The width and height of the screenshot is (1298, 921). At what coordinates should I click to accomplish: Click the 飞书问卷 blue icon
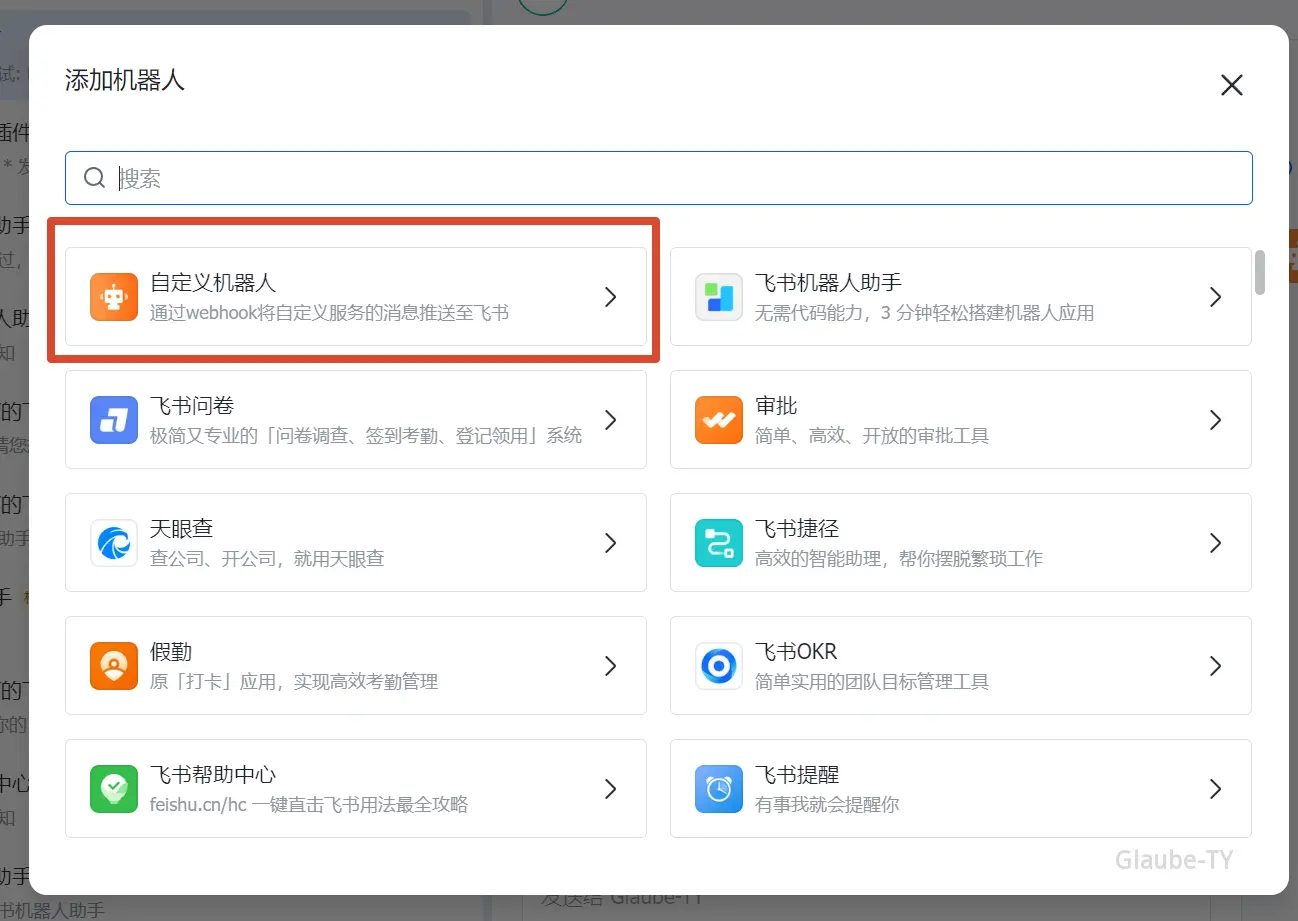[113, 420]
